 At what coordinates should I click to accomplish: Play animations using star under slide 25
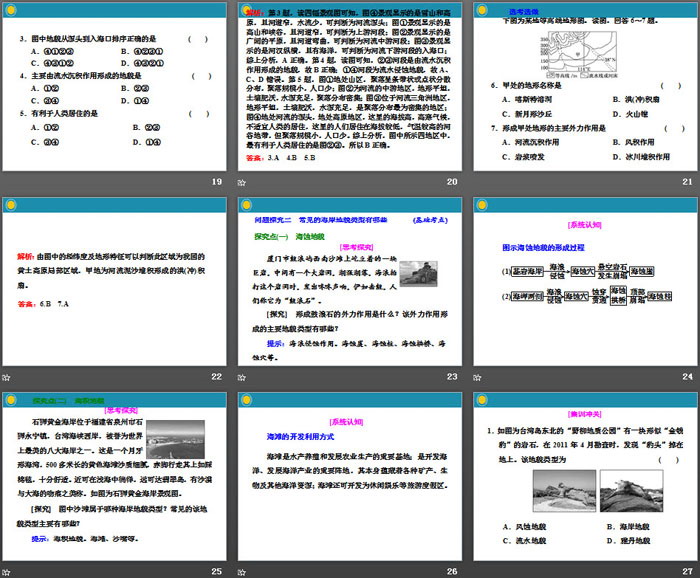[7, 572]
